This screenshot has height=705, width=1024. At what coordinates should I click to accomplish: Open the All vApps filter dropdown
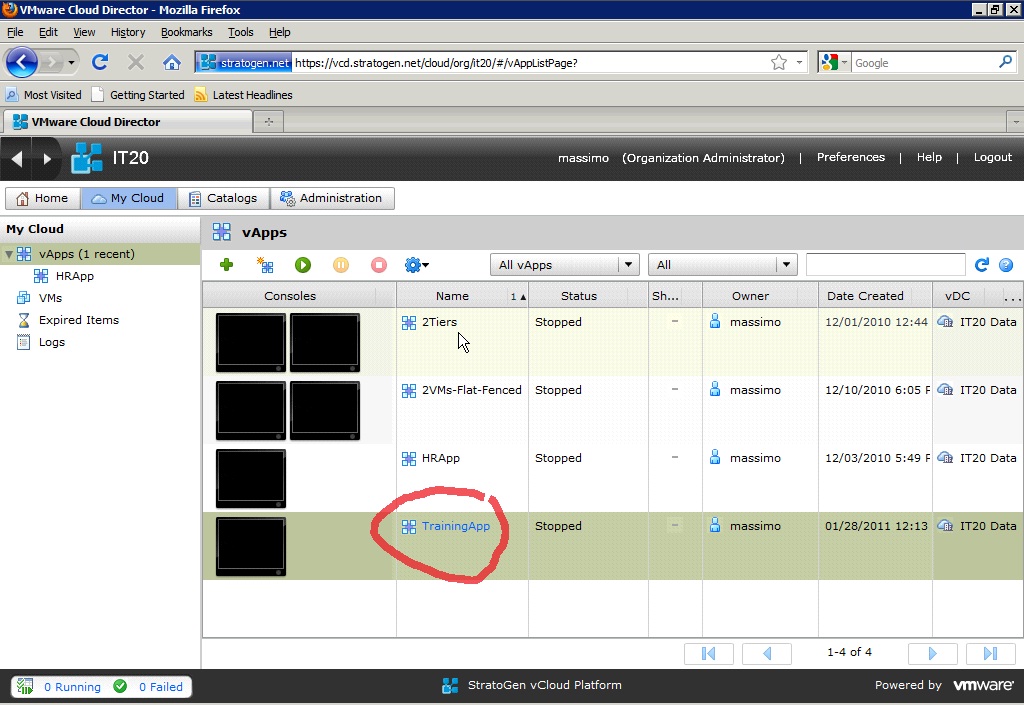pos(564,265)
